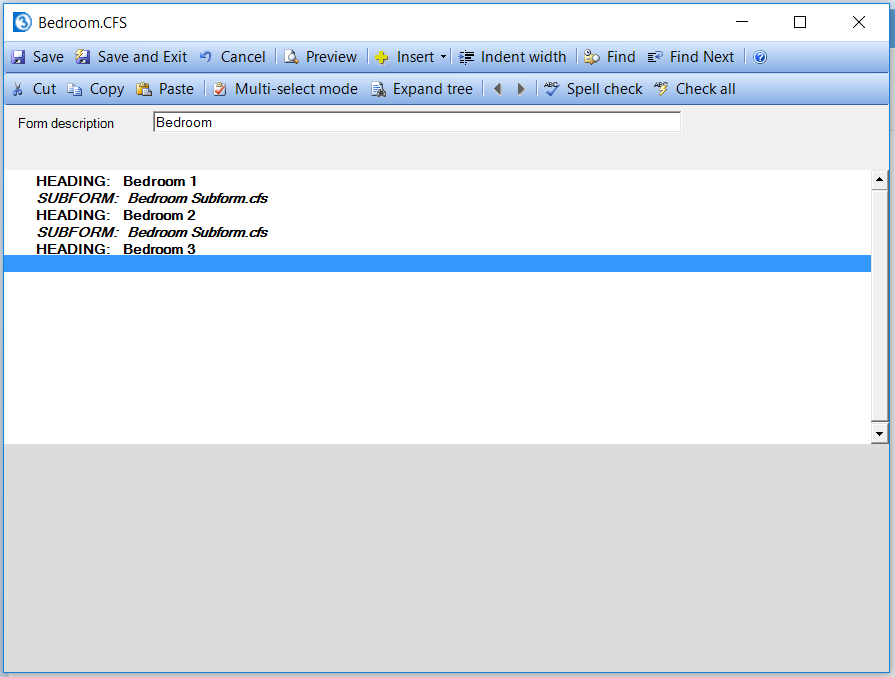The width and height of the screenshot is (895, 677).
Task: Click the Check all lightning icon
Action: coord(661,89)
